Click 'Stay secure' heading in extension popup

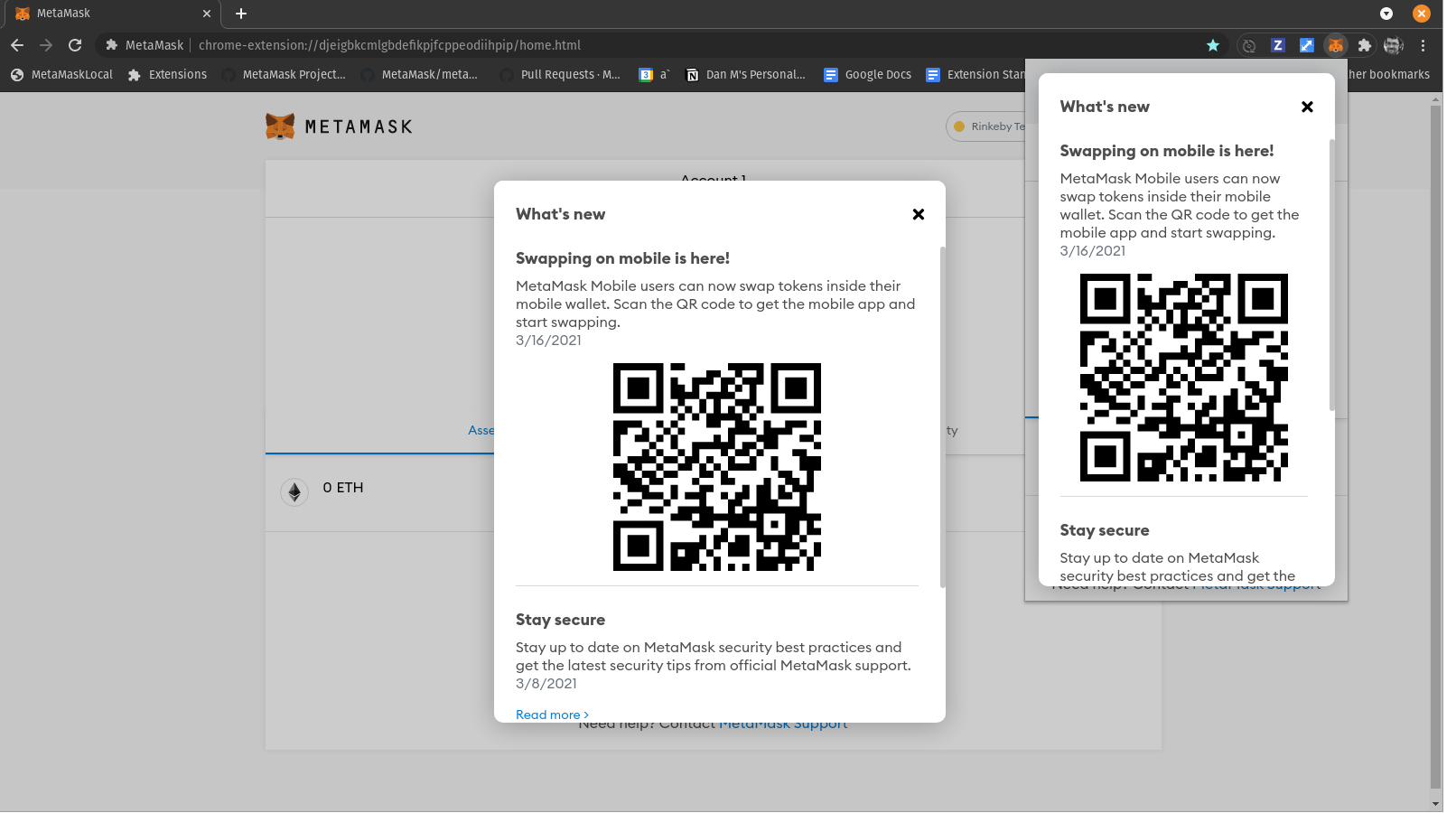tap(1105, 530)
